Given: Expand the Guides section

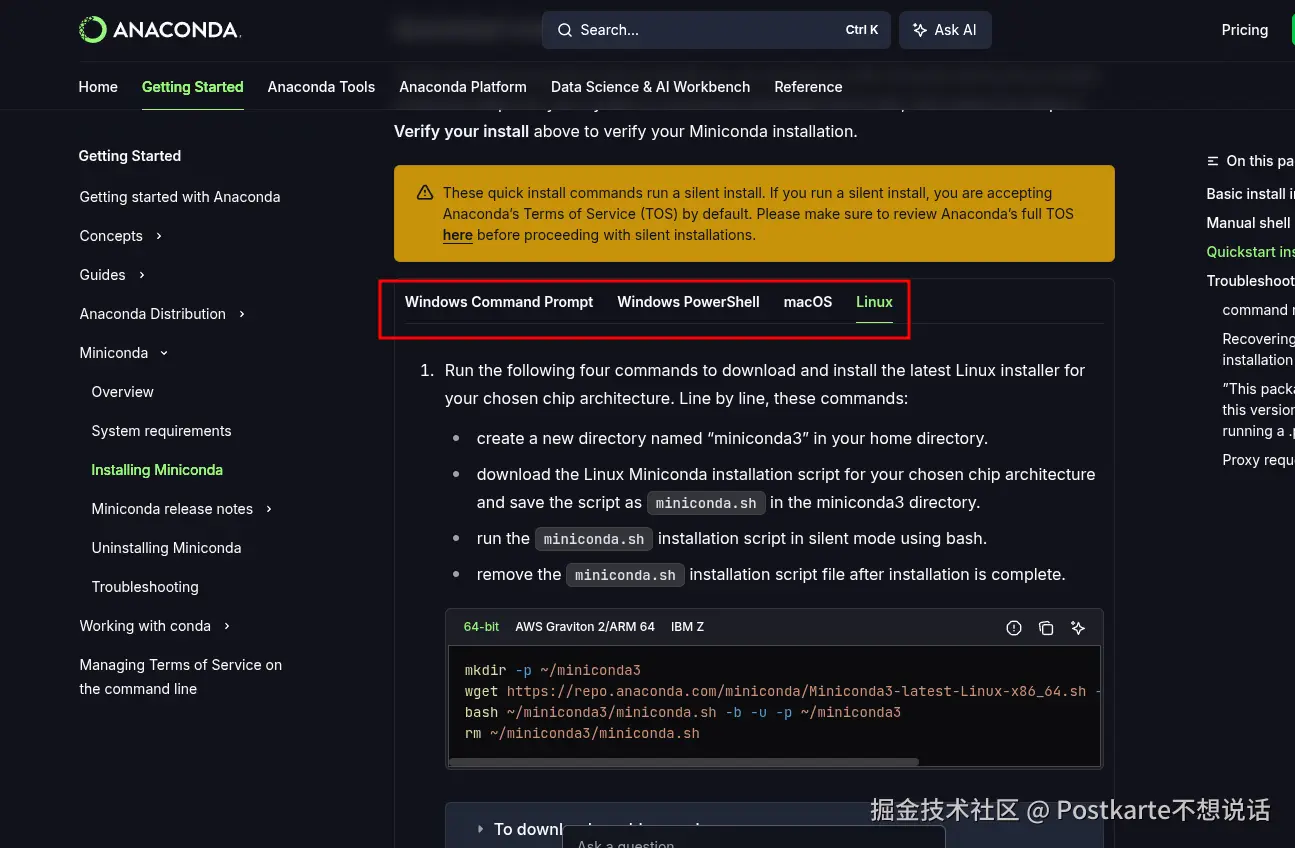Looking at the screenshot, I should 113,275.
